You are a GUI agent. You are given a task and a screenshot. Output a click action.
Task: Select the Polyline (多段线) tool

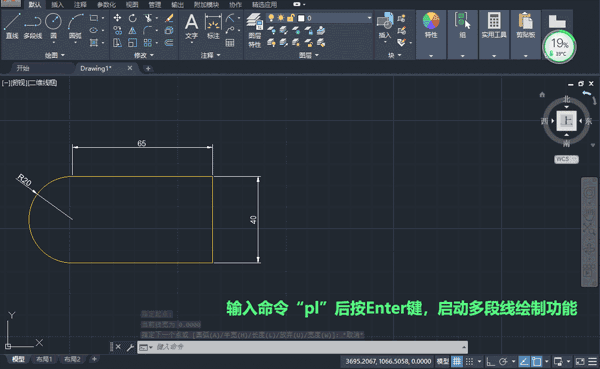pos(33,26)
